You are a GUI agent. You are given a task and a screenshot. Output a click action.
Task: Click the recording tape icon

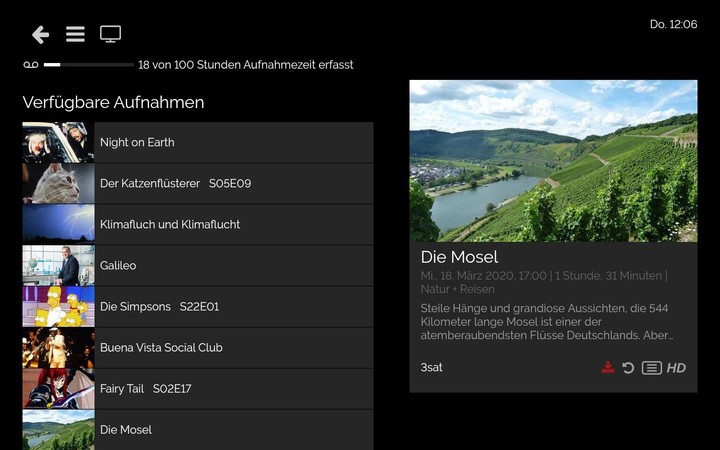pyautogui.click(x=31, y=65)
